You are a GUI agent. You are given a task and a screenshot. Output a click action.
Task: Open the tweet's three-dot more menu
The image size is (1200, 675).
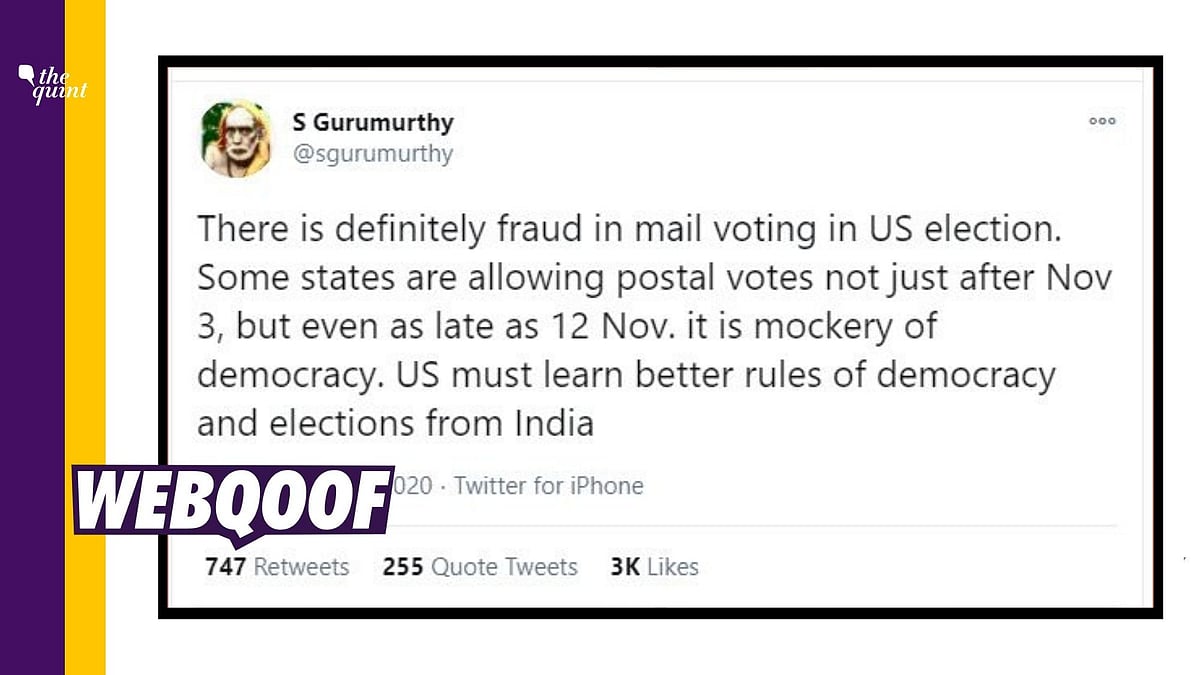(1102, 122)
